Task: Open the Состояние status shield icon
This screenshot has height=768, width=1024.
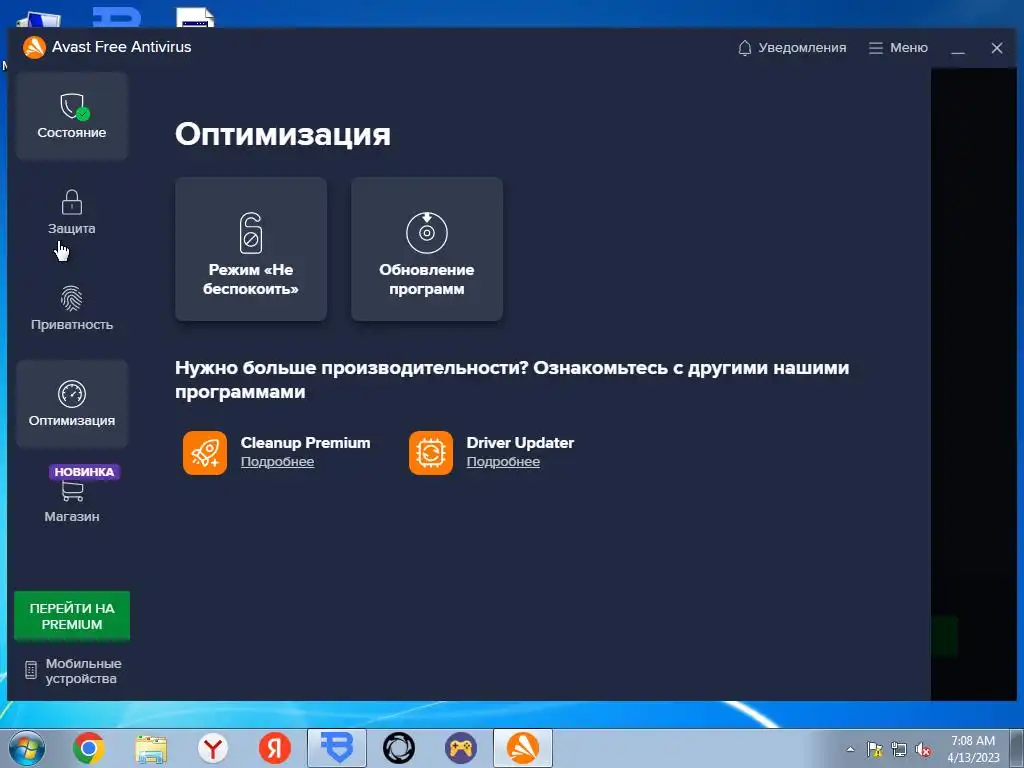Action: [x=72, y=116]
